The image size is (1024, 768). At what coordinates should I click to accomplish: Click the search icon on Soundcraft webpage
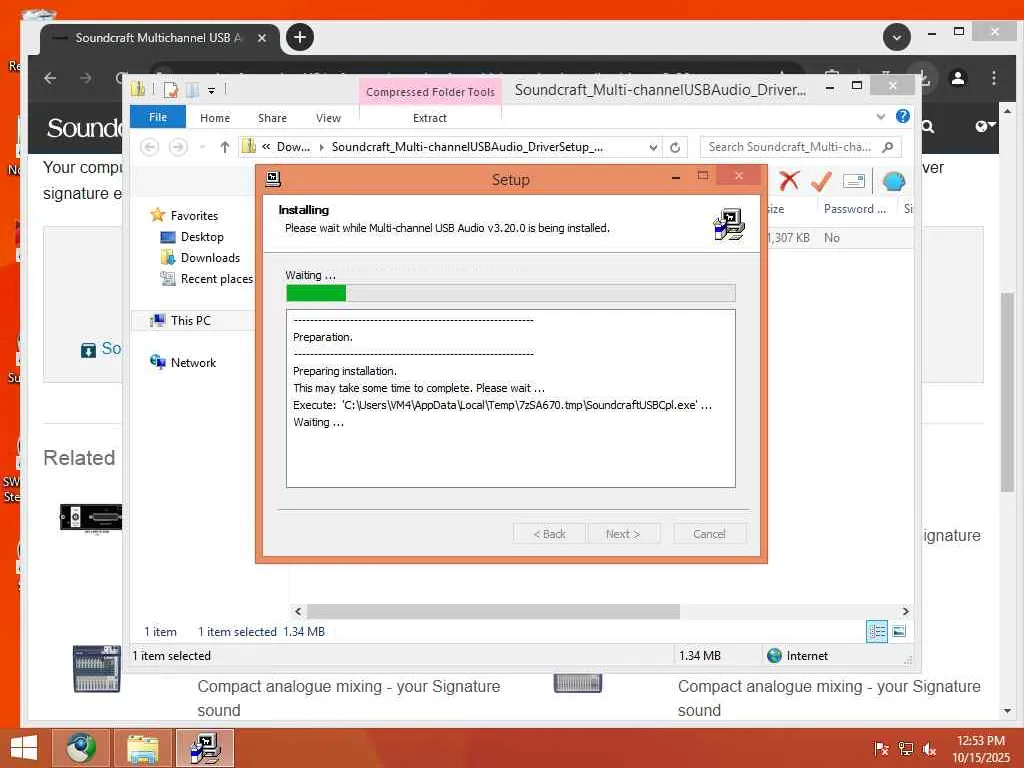927,127
